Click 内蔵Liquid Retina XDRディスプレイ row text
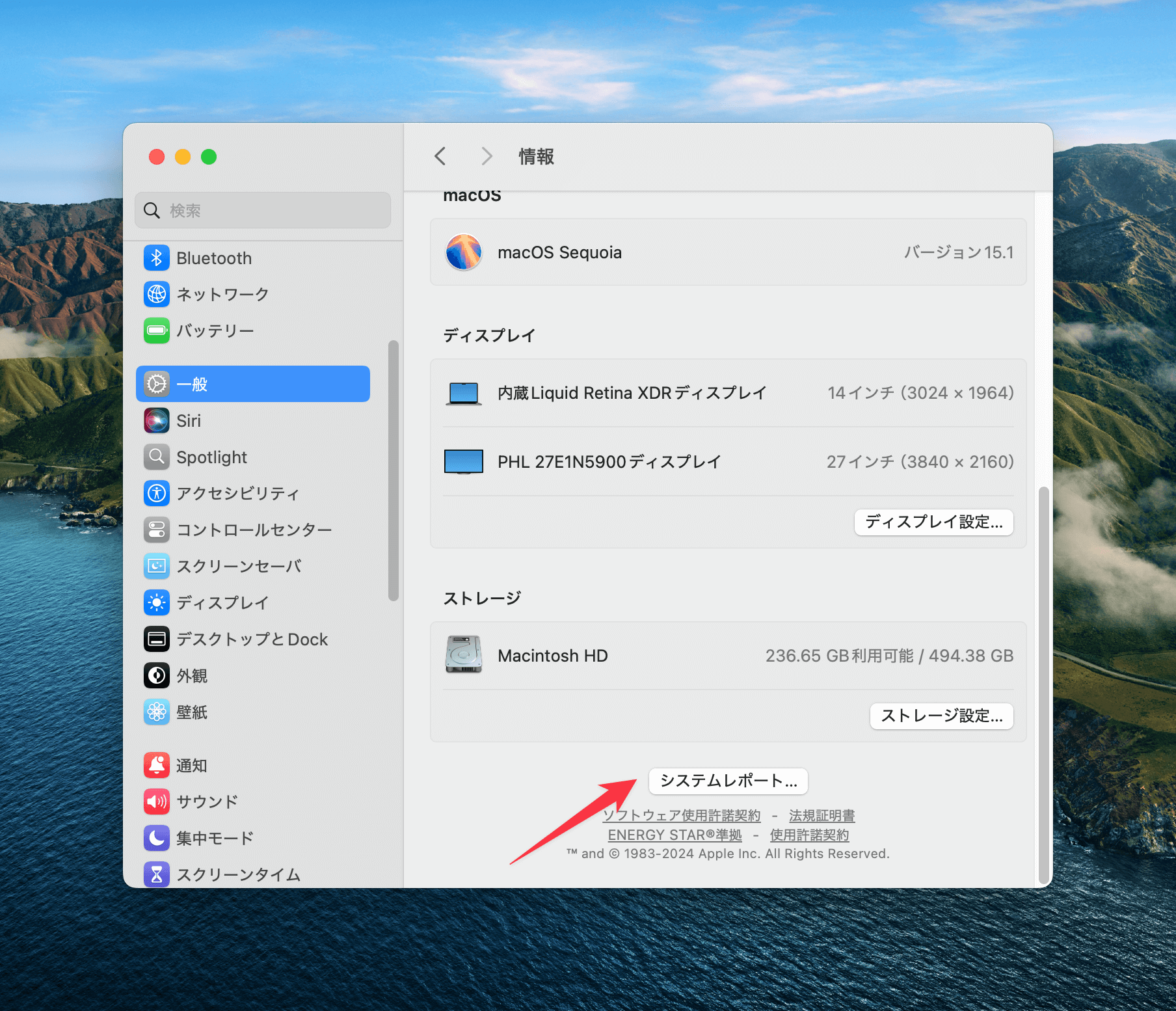The height and width of the screenshot is (1011, 1176). [632, 393]
